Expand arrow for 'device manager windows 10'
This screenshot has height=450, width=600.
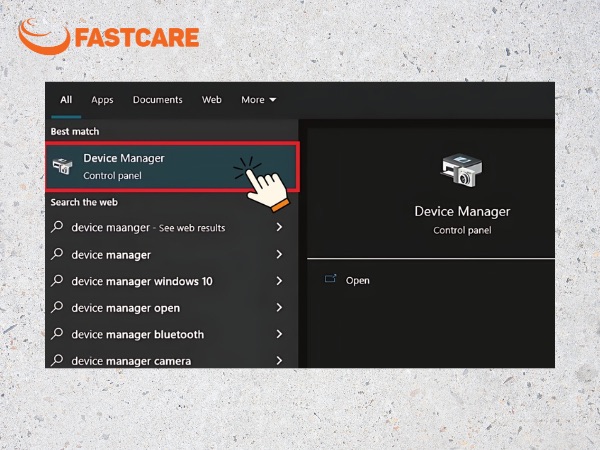pos(279,281)
